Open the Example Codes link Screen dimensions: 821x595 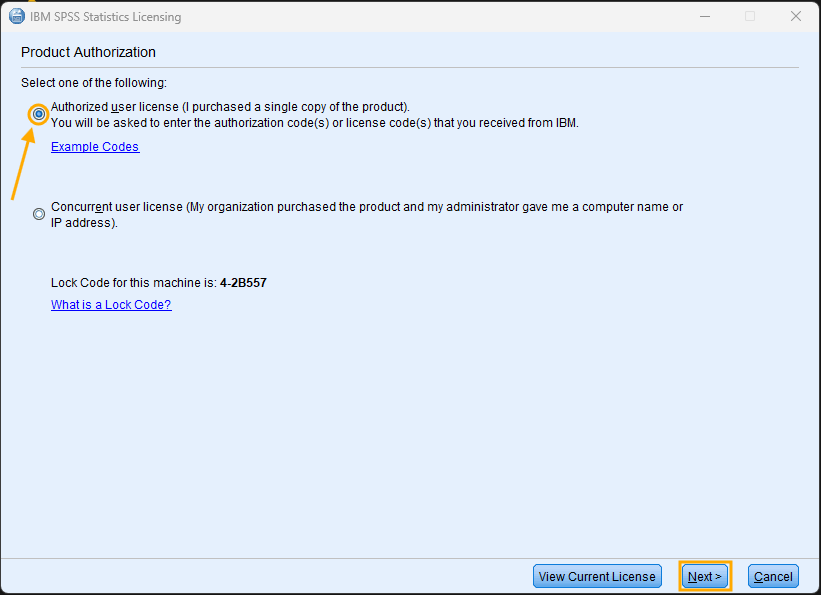click(x=95, y=147)
